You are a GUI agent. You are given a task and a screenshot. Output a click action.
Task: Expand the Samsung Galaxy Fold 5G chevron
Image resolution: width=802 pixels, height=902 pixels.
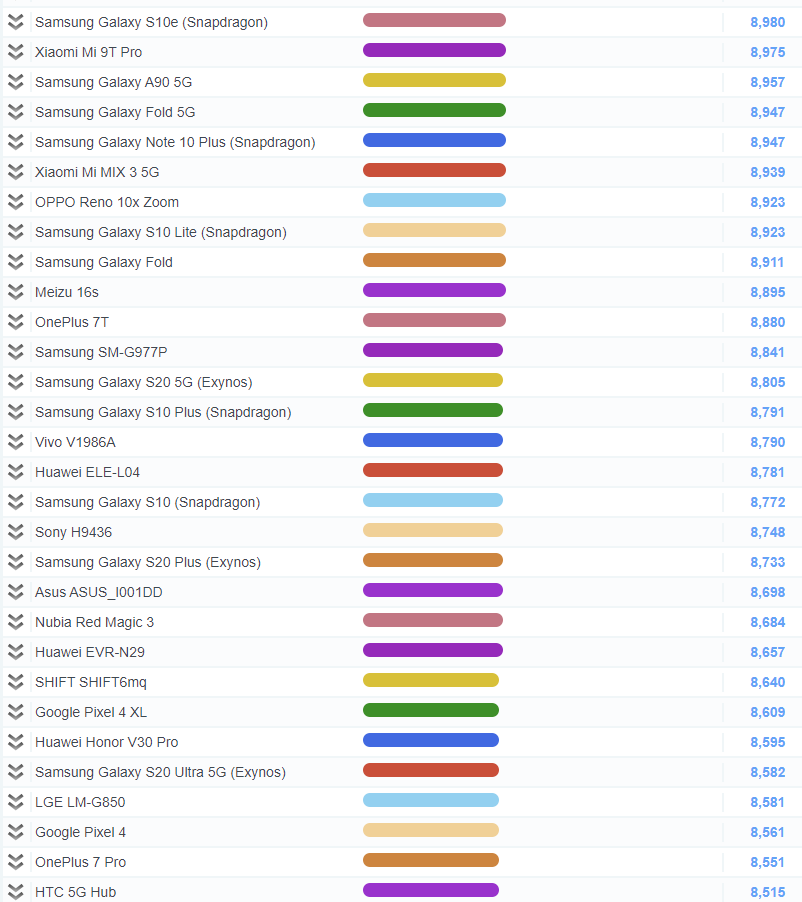(16, 112)
